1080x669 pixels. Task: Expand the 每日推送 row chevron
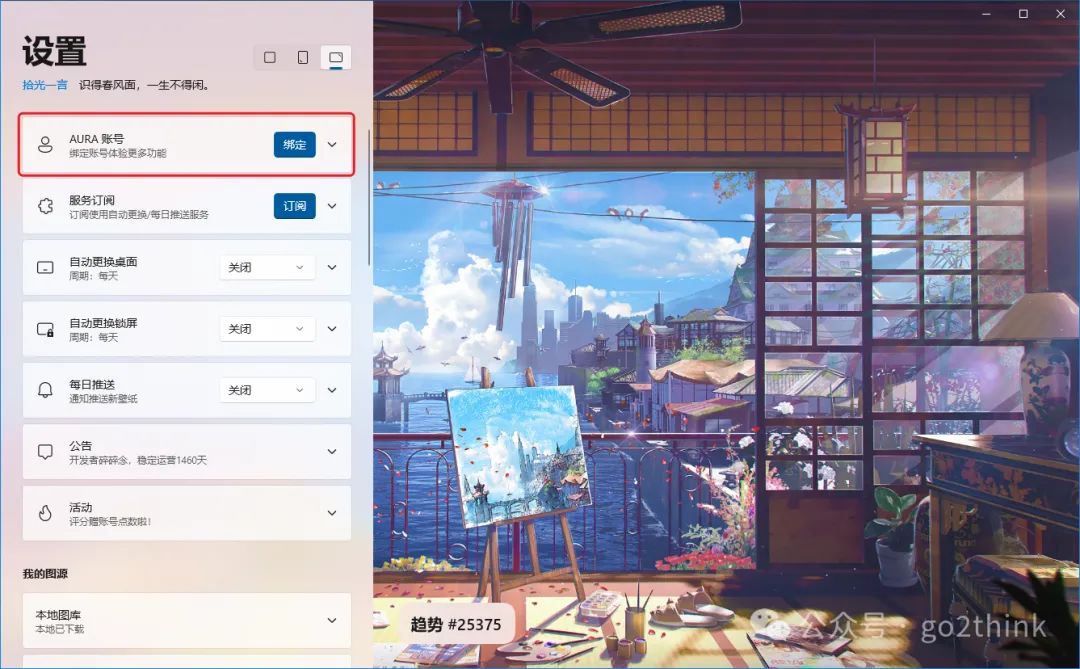[x=332, y=390]
